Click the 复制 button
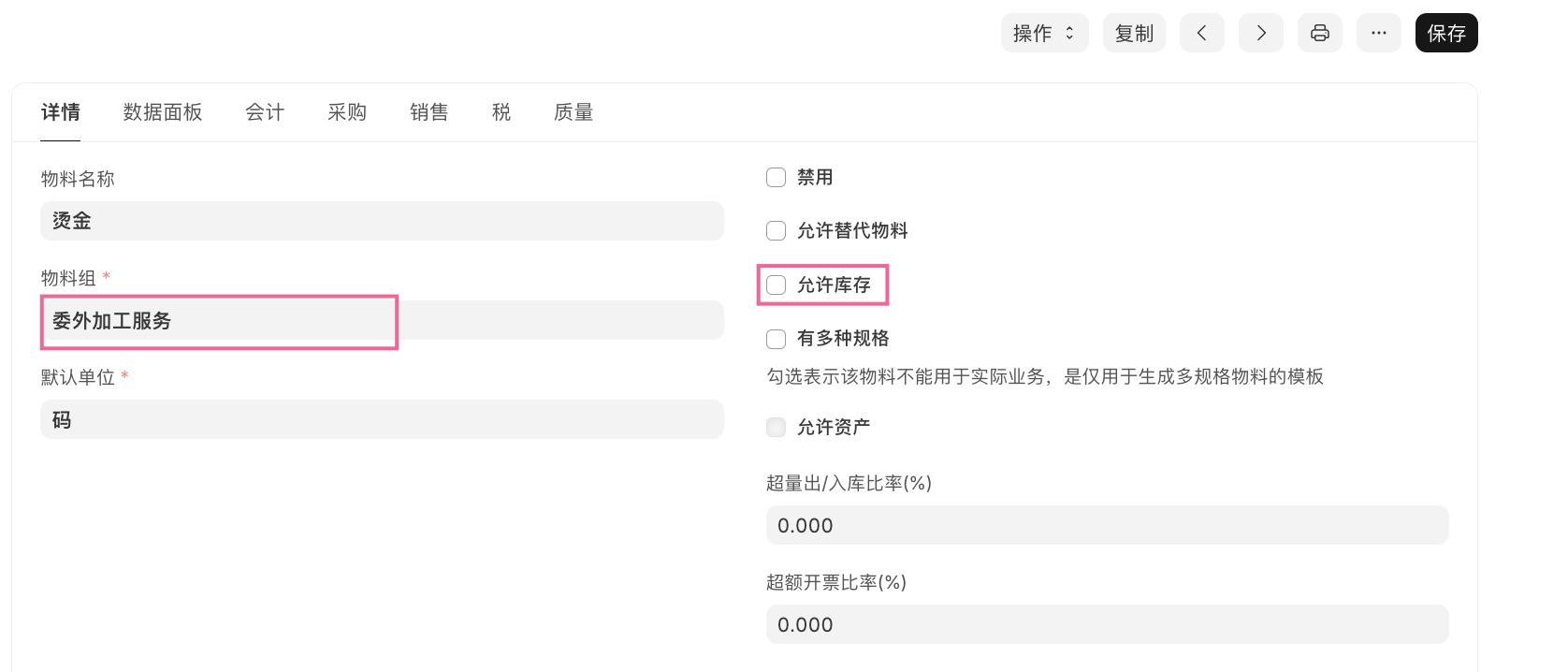The width and height of the screenshot is (1568, 672). pyautogui.click(x=1134, y=34)
